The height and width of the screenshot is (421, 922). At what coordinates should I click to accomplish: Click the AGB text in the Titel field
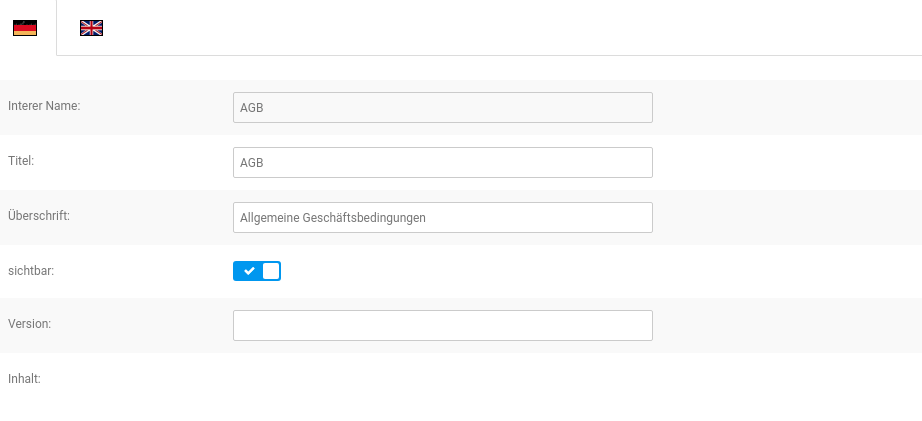[252, 163]
